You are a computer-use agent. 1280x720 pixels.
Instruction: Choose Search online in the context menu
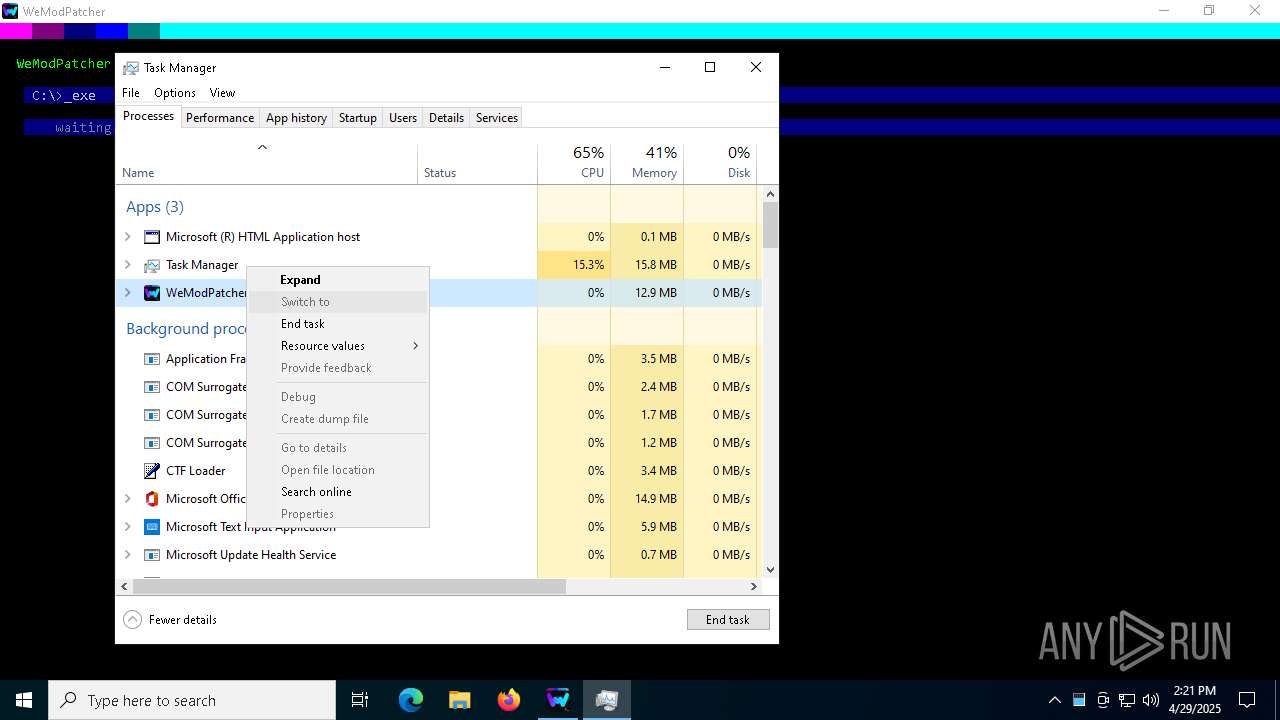[x=338, y=492]
